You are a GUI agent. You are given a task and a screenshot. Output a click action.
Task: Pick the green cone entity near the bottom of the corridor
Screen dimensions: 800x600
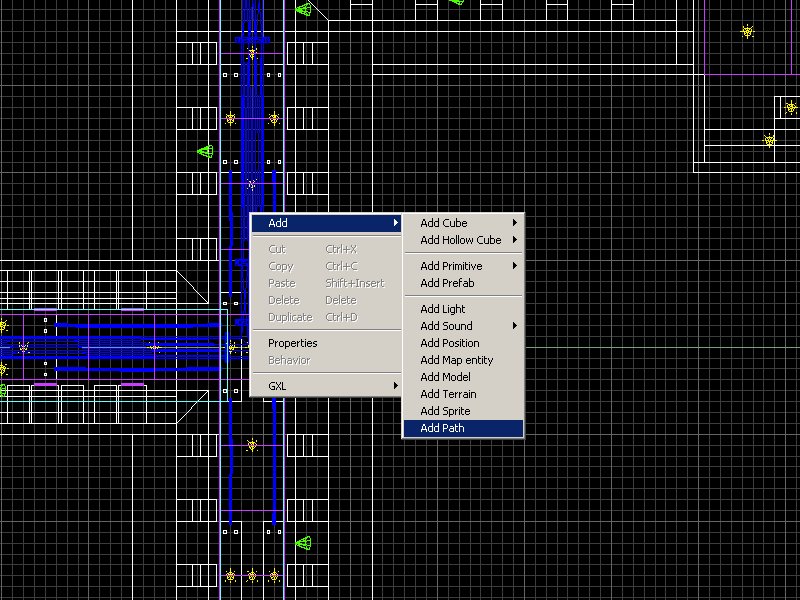[x=304, y=543]
